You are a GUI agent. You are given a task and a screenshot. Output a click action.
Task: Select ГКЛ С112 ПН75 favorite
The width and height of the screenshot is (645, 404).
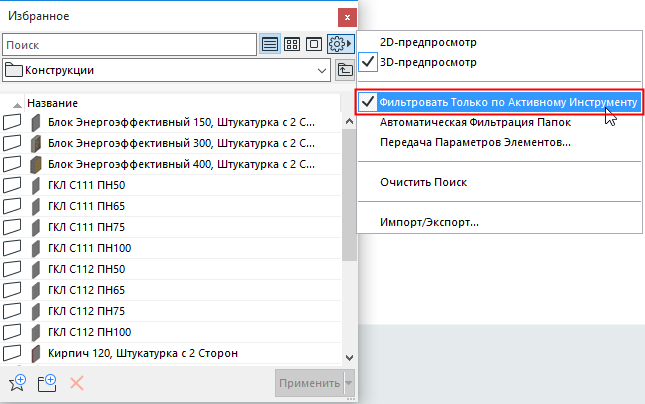[86, 311]
